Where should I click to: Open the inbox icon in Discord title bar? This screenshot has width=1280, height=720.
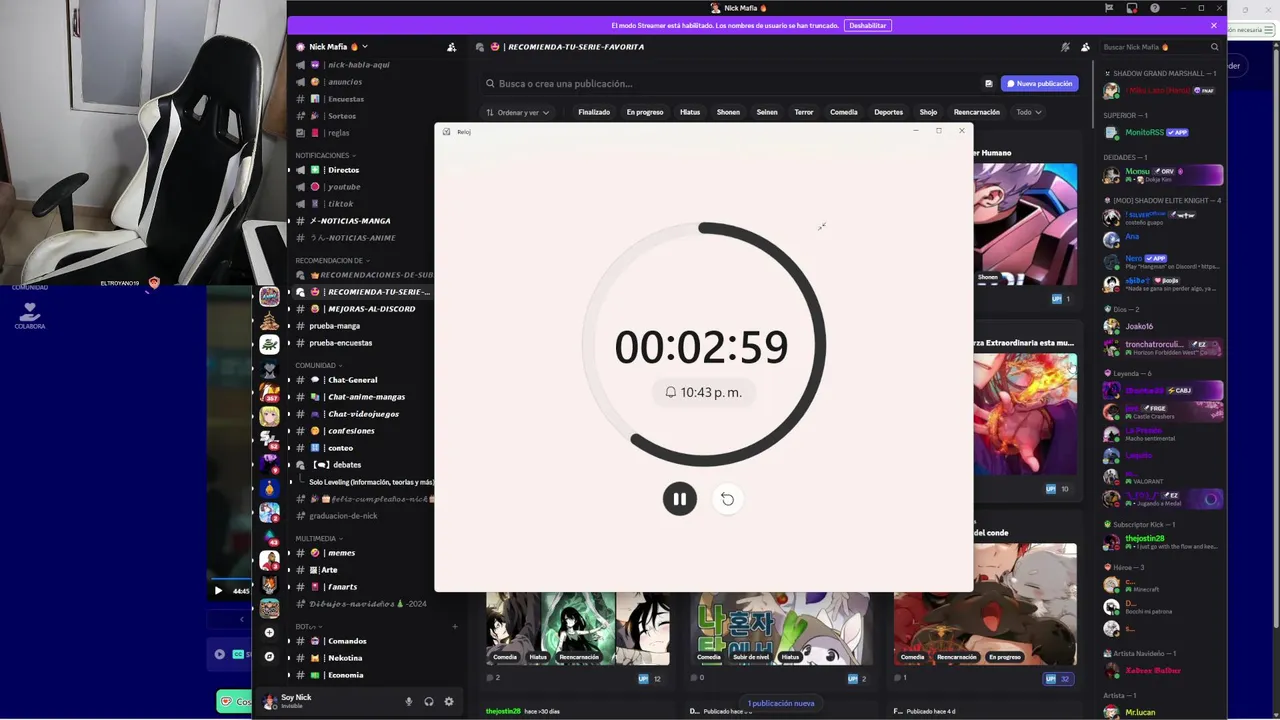[x=1131, y=8]
